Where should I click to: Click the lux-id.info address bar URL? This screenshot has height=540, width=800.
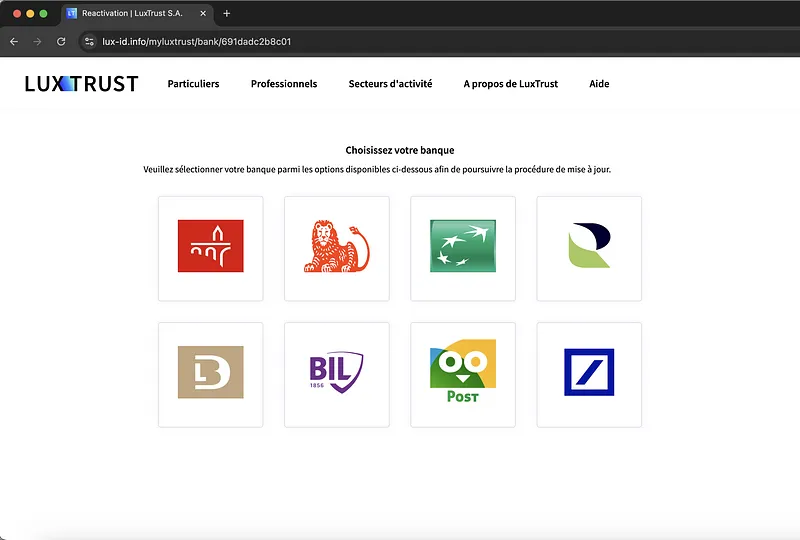[196, 42]
